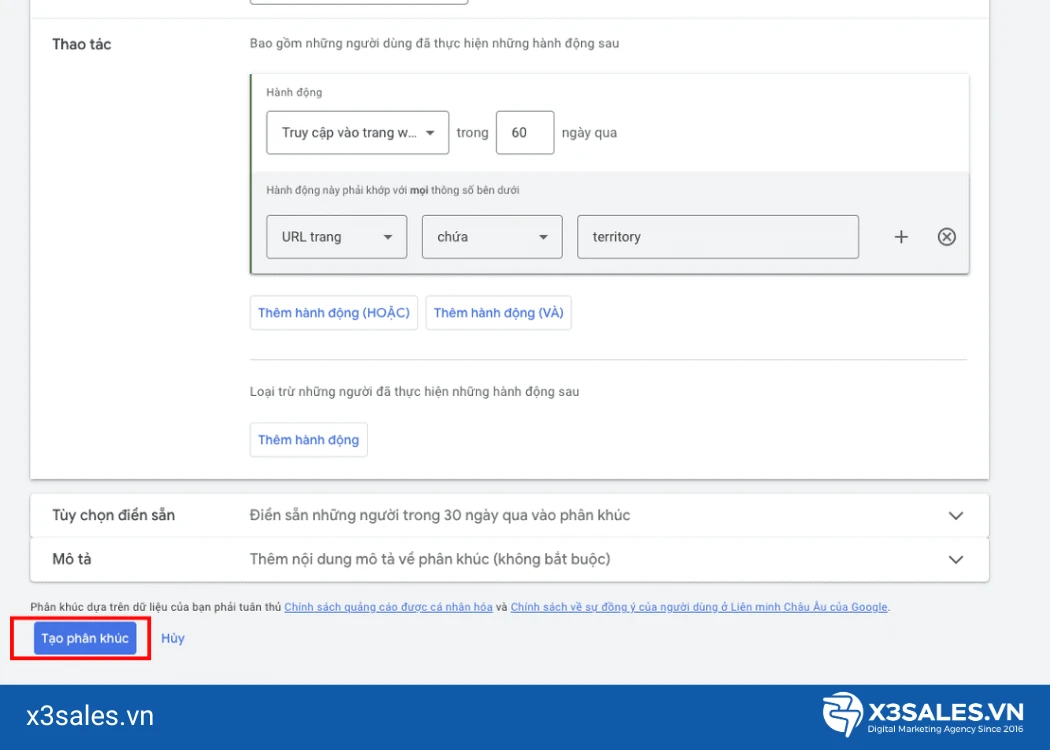Click 'Loại trừ những người đã thực hiện' text
The image size is (1050, 750).
415,392
